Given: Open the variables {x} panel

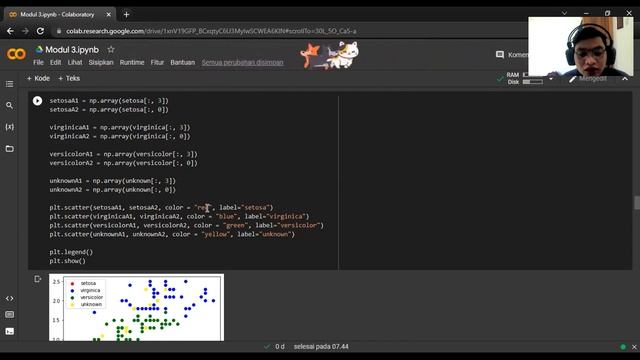Looking at the screenshot, I should 9,127.
